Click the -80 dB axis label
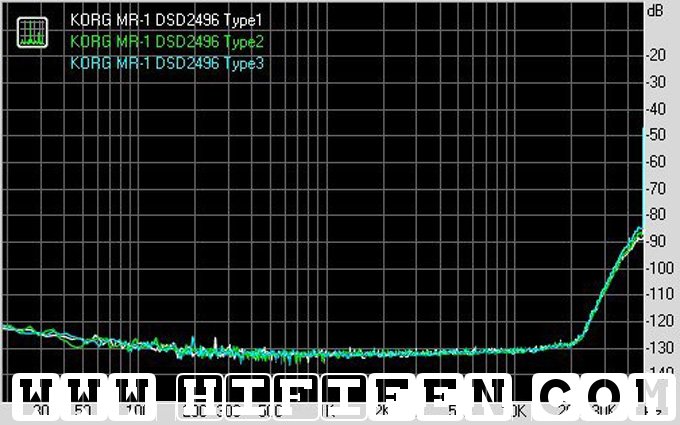This screenshot has width=680, height=425. [656, 214]
